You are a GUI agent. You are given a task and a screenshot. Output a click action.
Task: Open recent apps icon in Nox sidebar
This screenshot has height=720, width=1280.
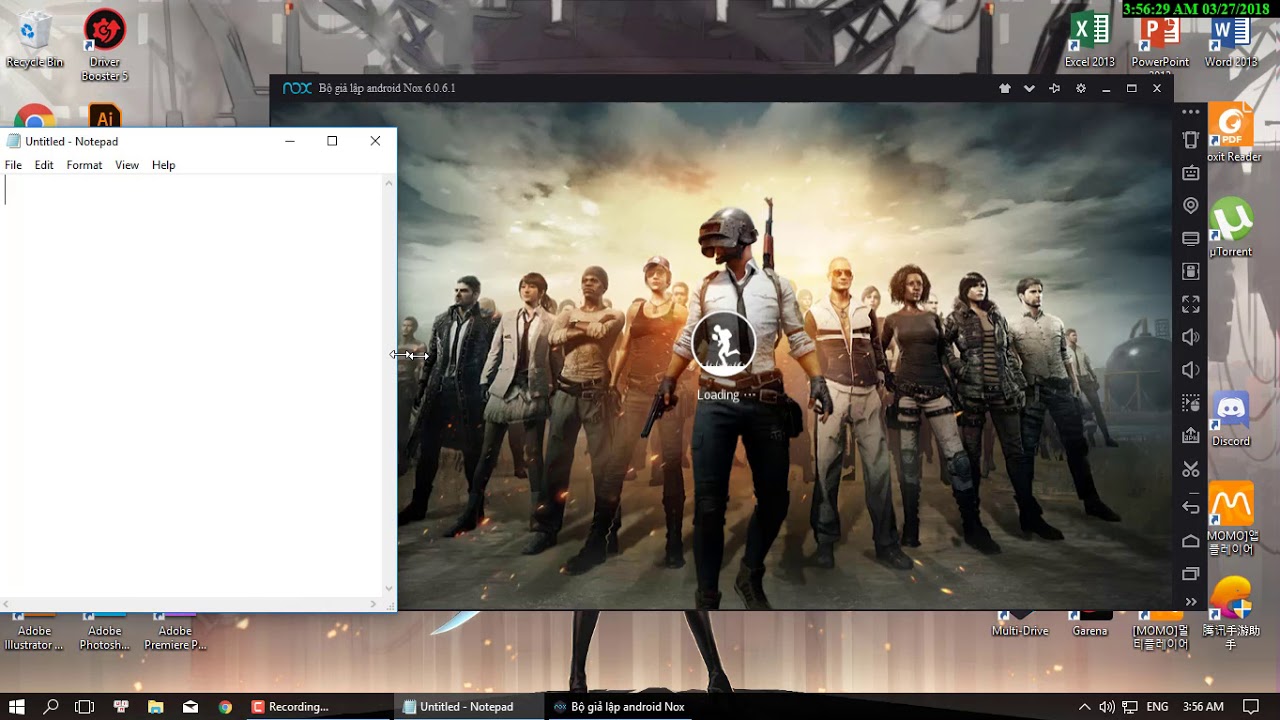pyautogui.click(x=1190, y=574)
